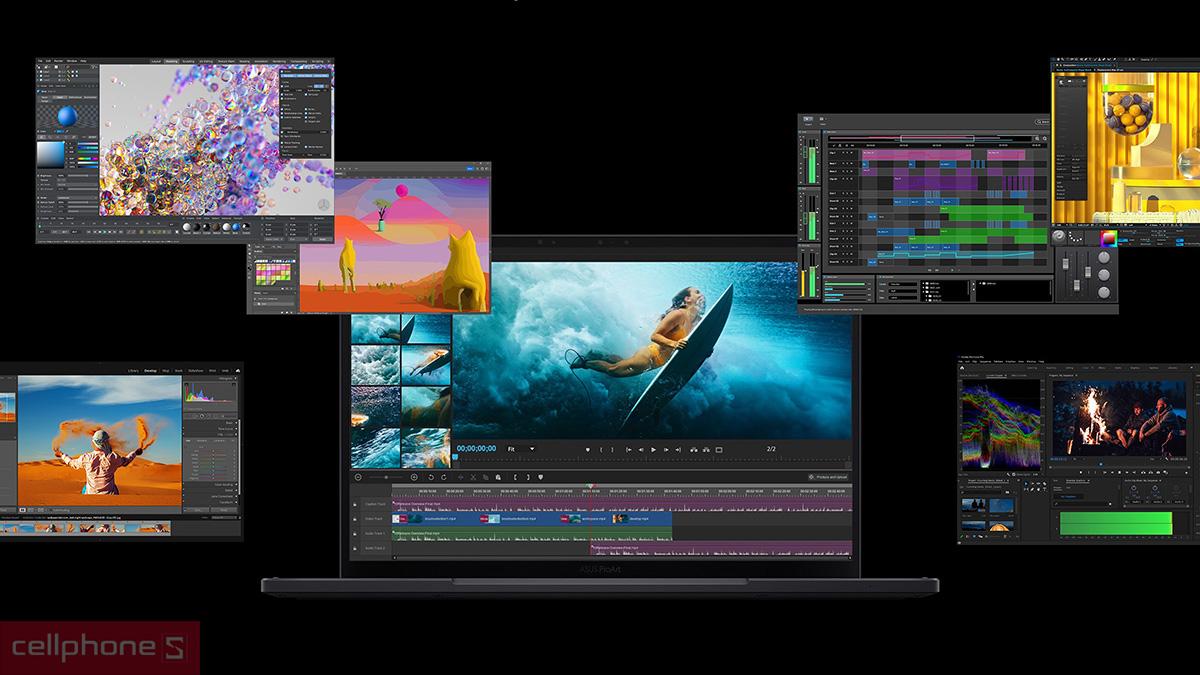Step forward one frame in the center editor preview

666,449
